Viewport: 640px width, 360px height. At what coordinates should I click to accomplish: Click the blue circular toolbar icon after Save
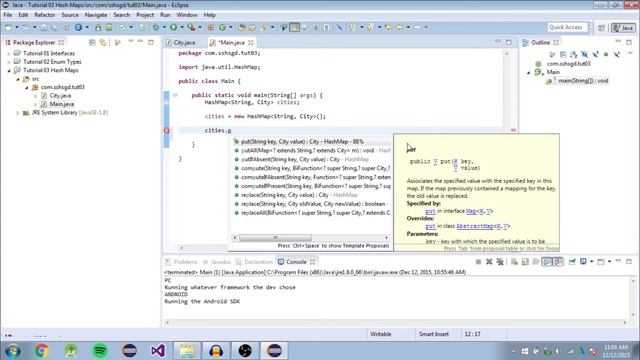[x=78, y=27]
